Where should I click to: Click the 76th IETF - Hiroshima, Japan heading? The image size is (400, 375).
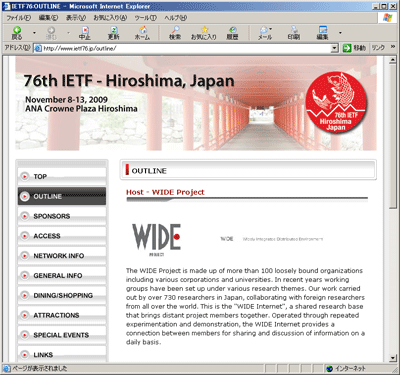[129, 81]
